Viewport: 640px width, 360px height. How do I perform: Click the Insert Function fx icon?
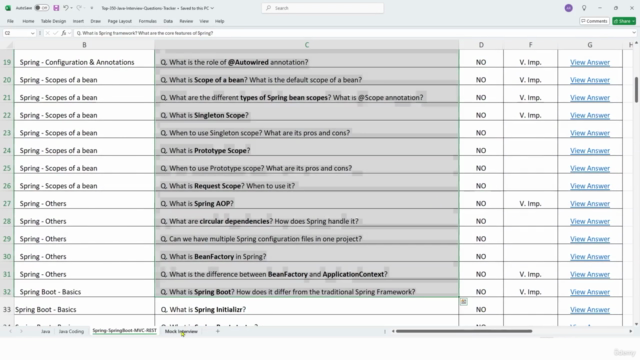point(64,33)
